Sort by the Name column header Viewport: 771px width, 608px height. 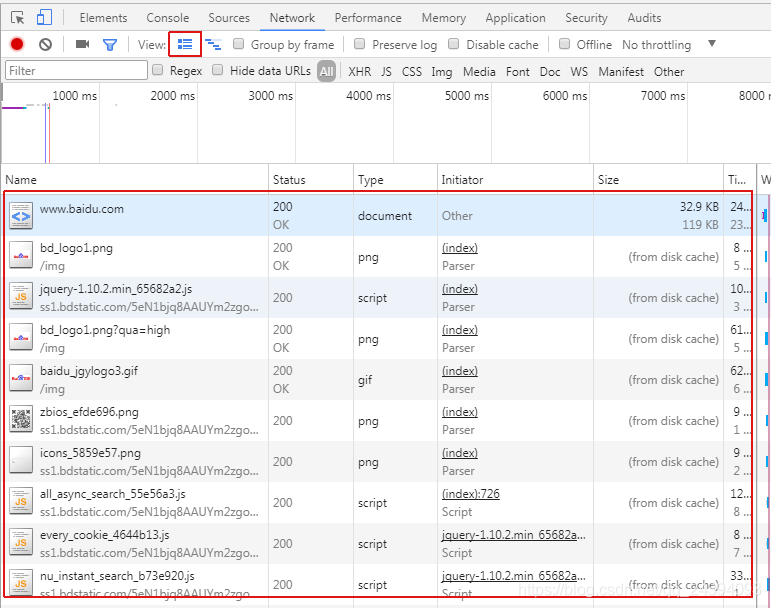tap(135, 179)
